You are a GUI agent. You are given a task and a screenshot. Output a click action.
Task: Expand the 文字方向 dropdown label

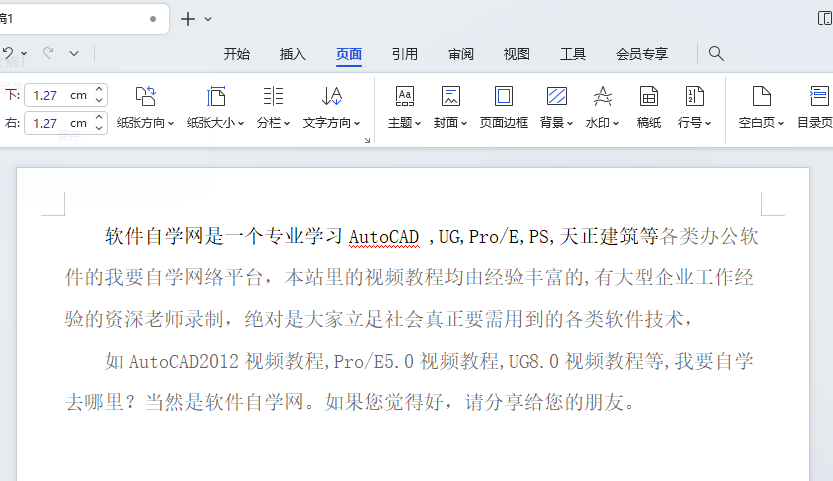332,123
